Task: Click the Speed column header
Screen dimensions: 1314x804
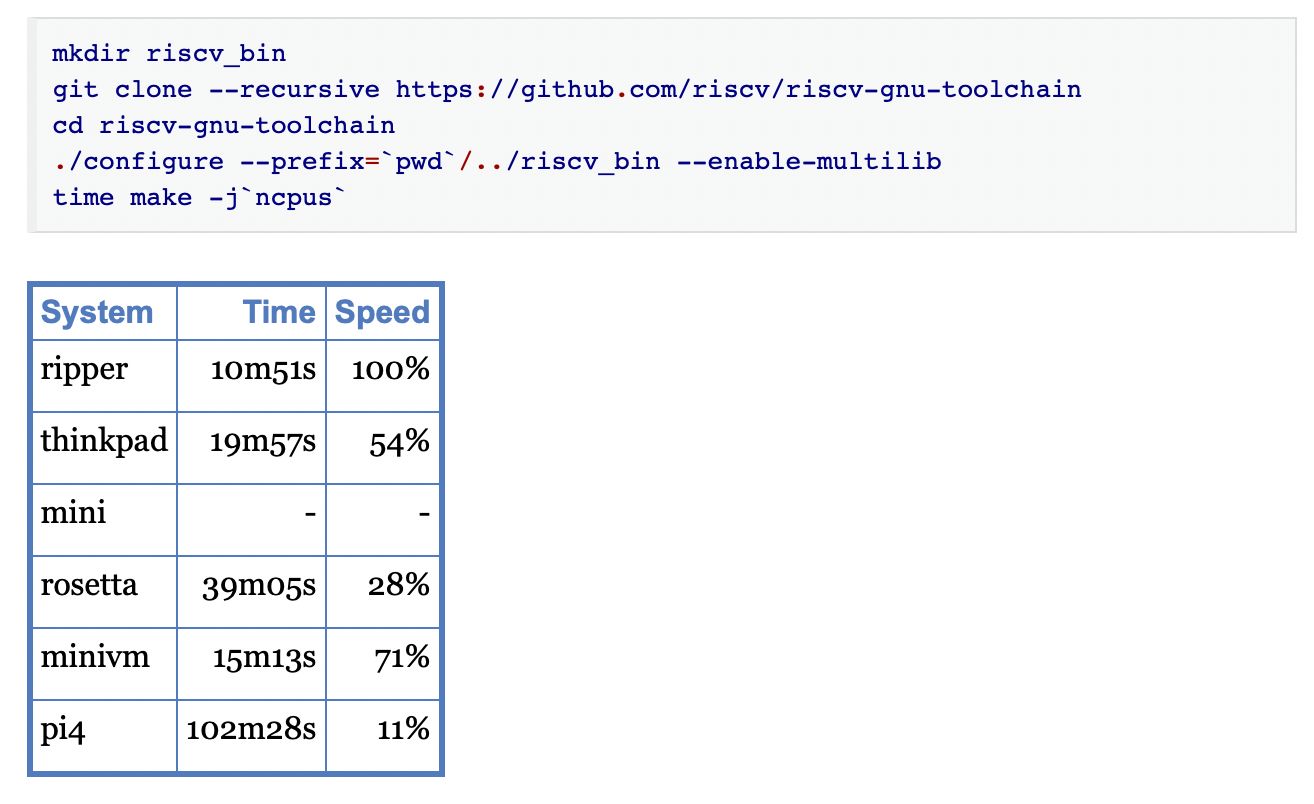Action: (x=382, y=313)
